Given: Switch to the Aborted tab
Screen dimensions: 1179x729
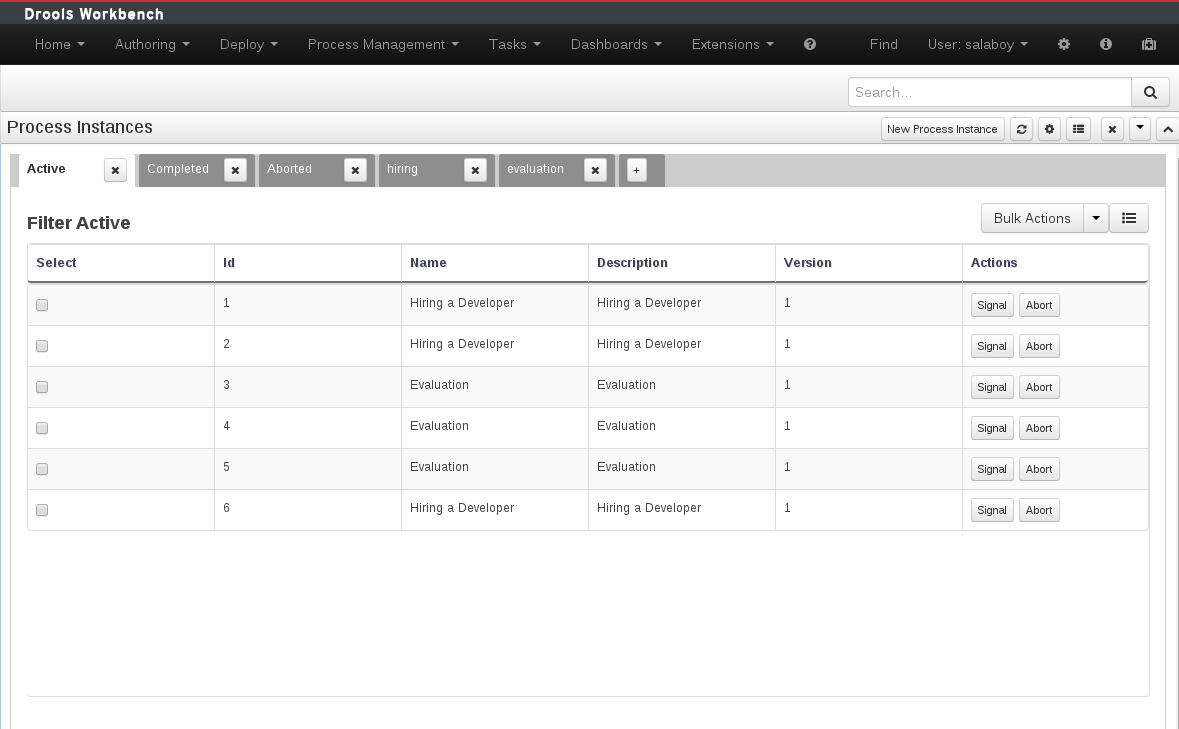Looking at the screenshot, I should [x=289, y=169].
